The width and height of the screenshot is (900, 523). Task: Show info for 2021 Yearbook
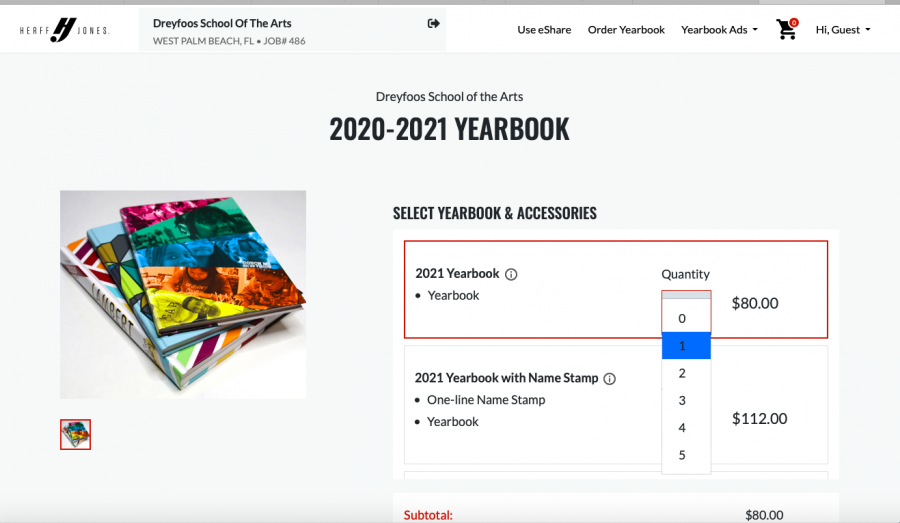click(511, 274)
